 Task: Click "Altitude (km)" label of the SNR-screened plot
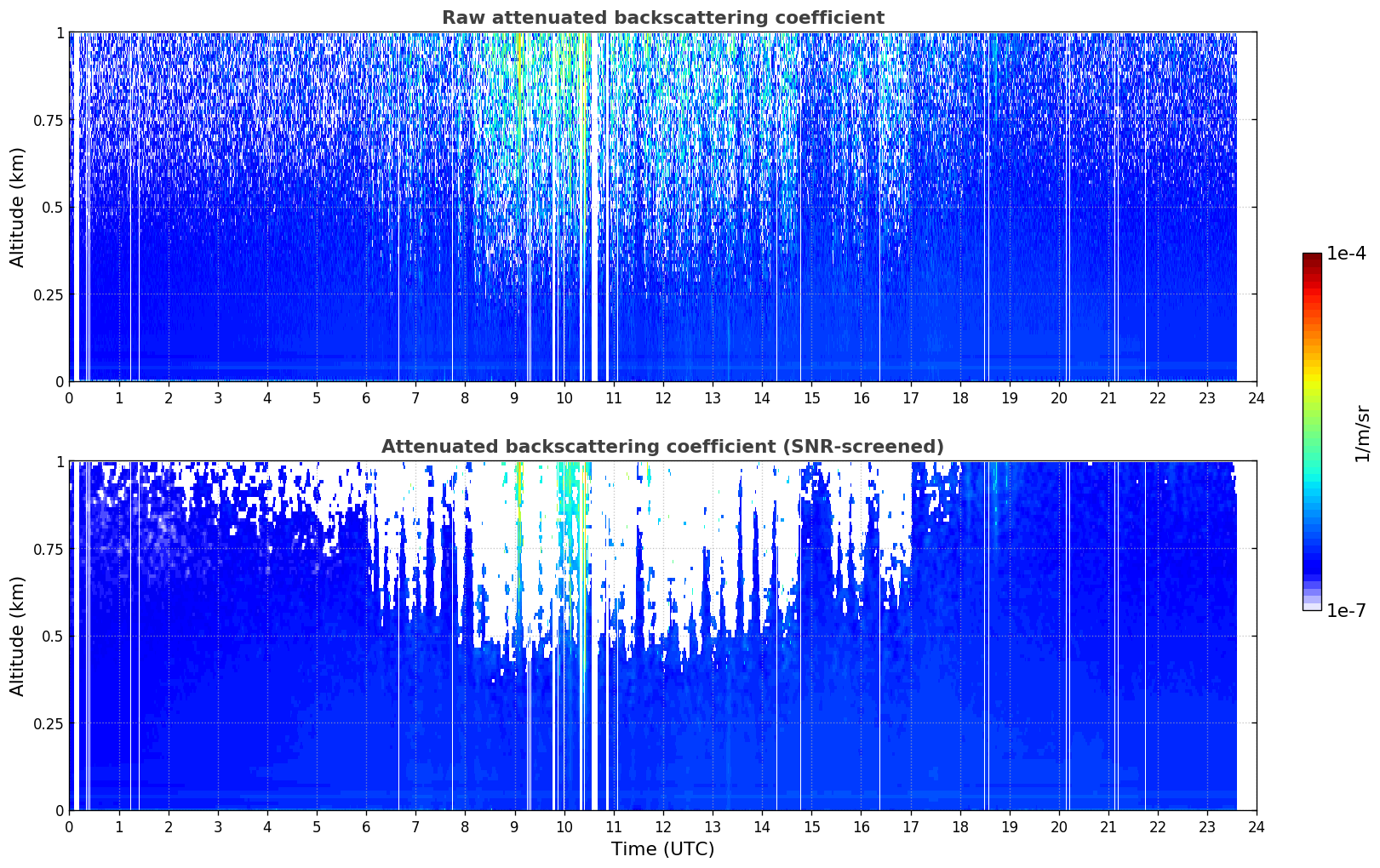pos(18,636)
